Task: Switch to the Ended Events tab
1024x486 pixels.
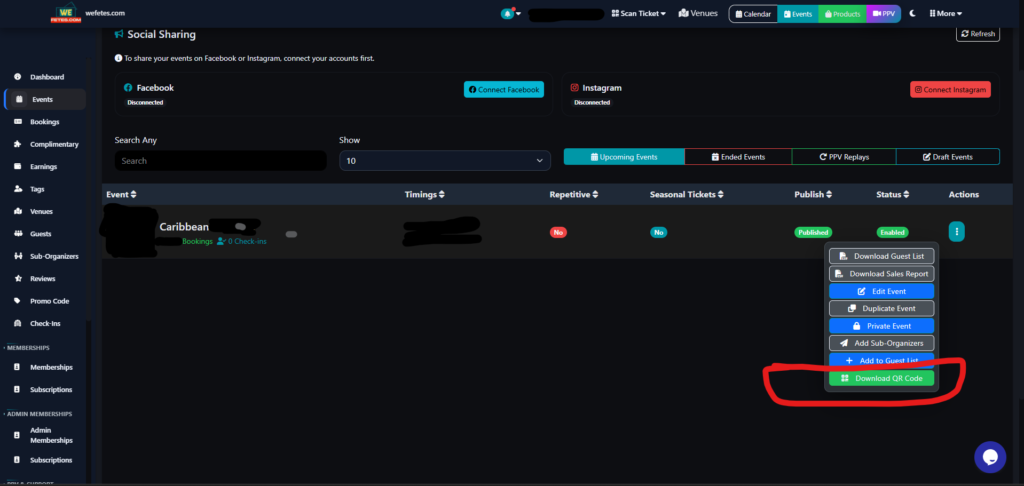Action: click(x=737, y=157)
